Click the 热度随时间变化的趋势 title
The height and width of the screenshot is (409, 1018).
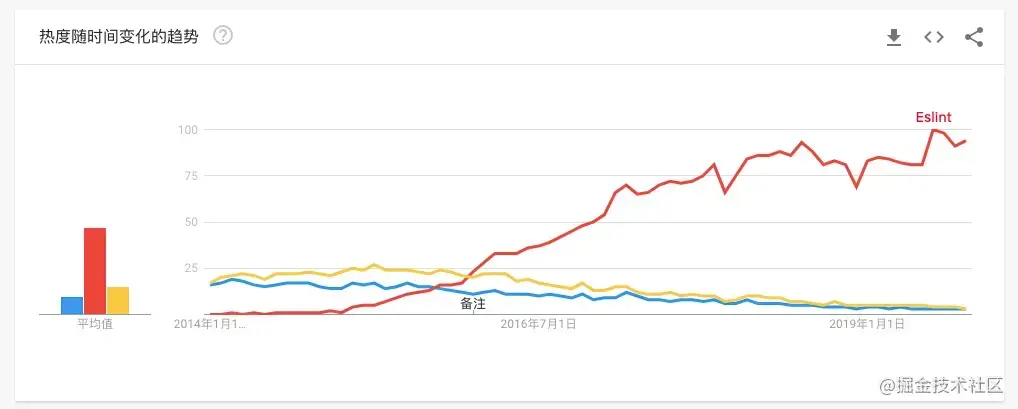click(x=119, y=37)
